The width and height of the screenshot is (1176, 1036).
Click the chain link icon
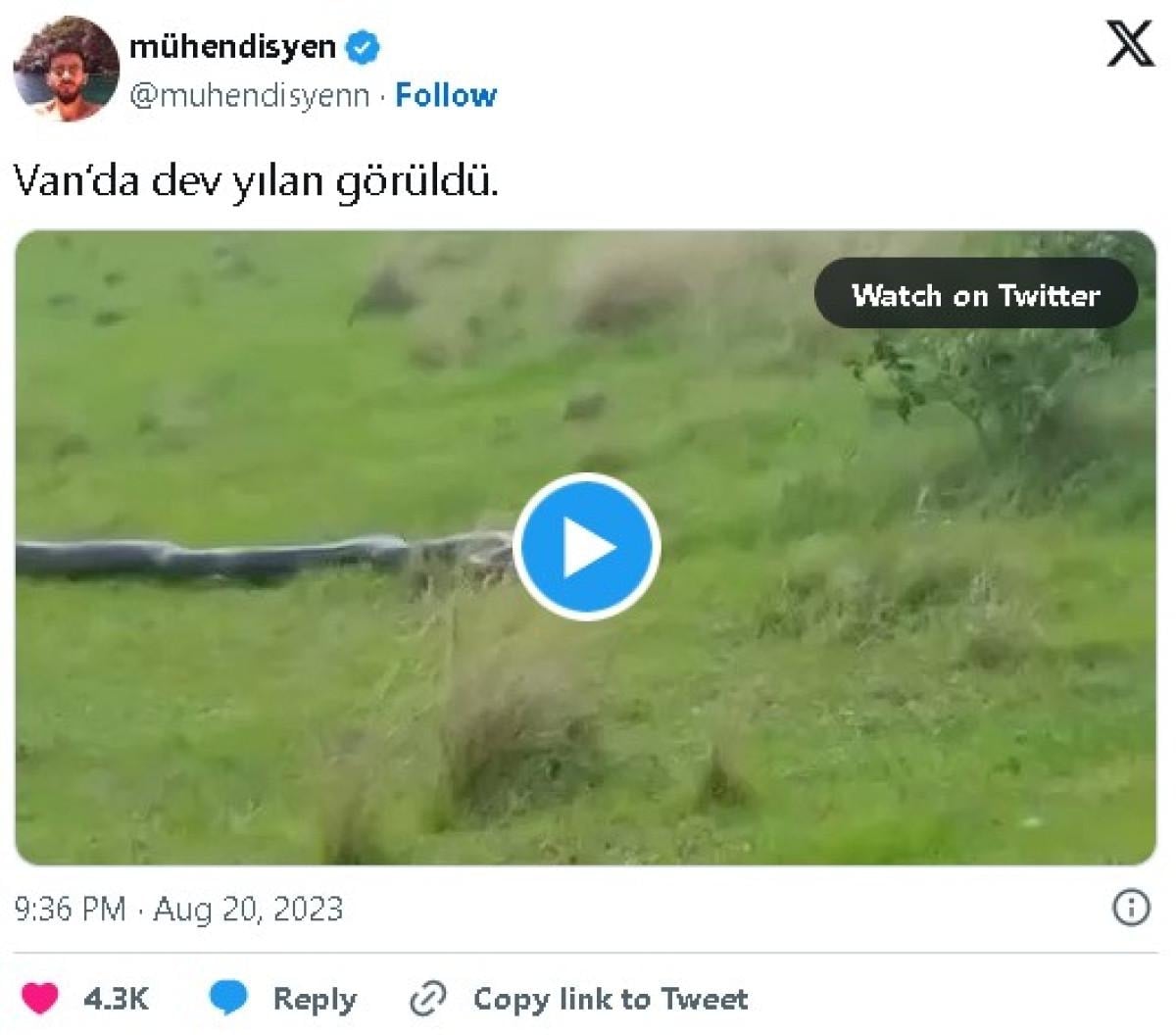(428, 999)
